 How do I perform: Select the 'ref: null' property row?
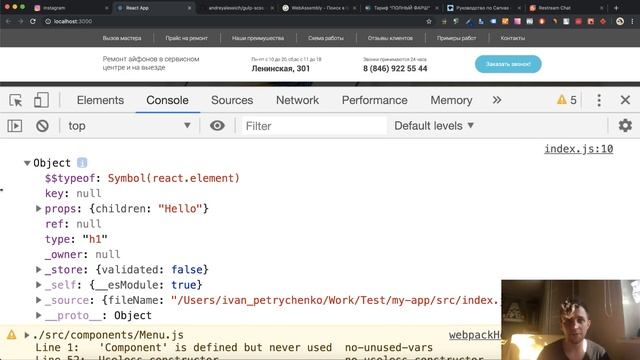coord(73,224)
